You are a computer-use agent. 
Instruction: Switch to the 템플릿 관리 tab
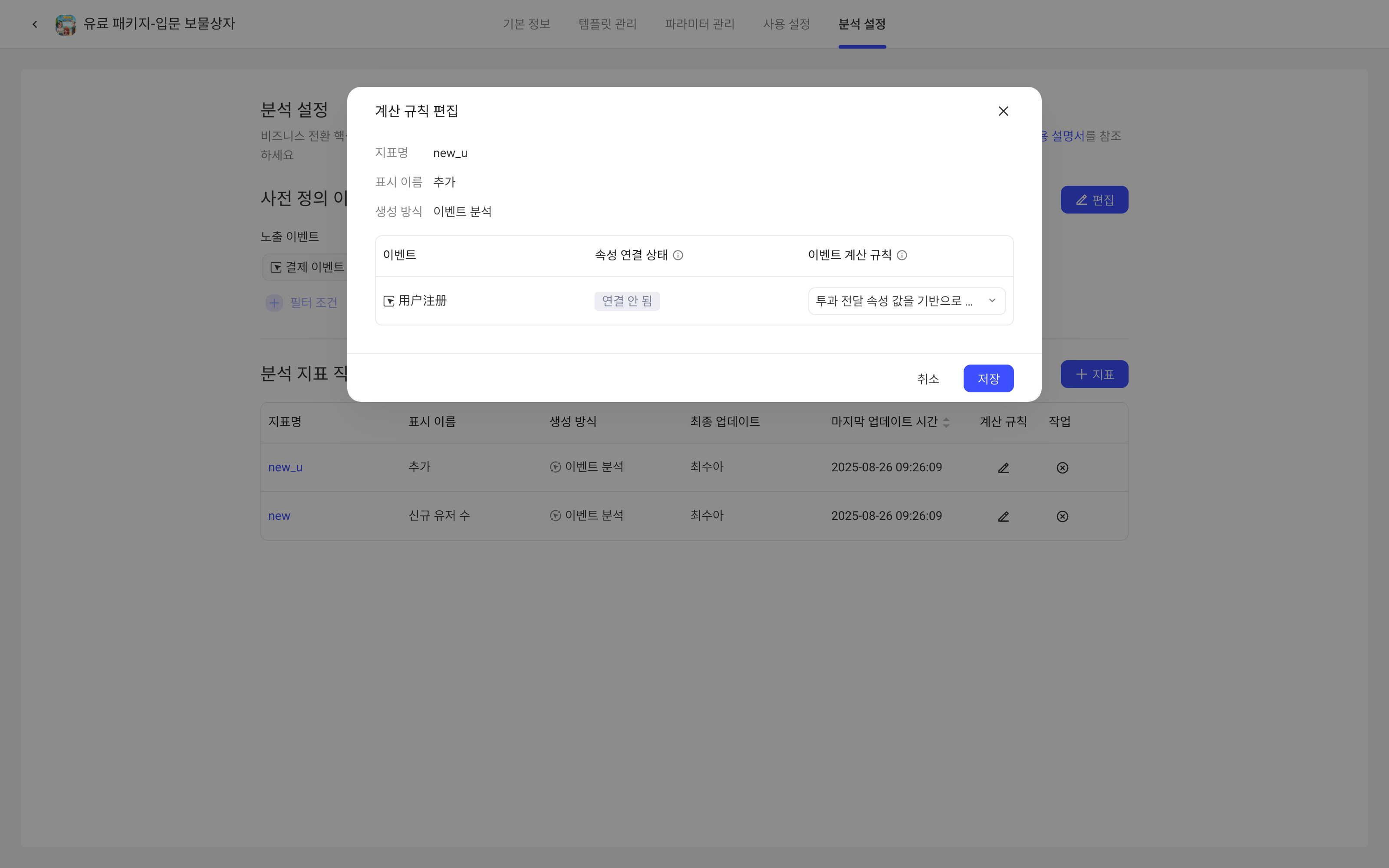[607, 24]
